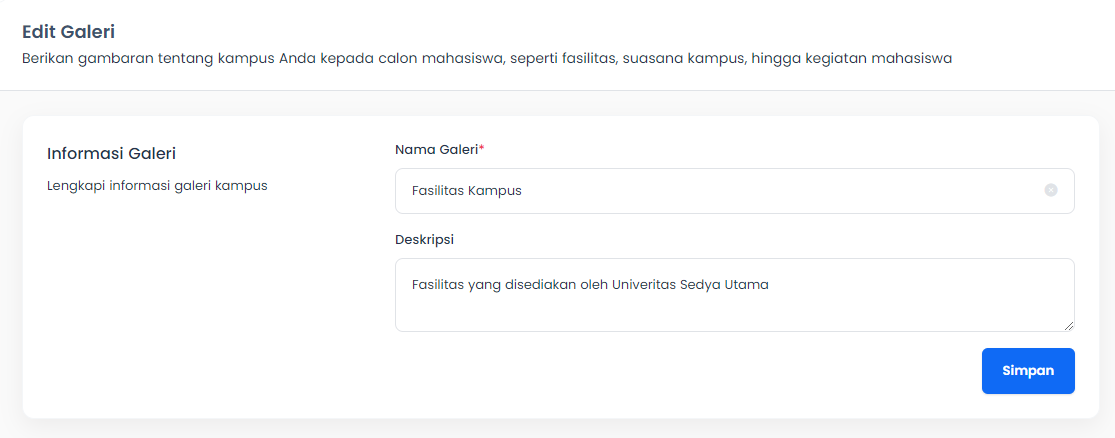This screenshot has height=438, width=1115.
Task: Click the 'Lengkapi informasi galeri kampus' helper text
Action: click(x=157, y=186)
